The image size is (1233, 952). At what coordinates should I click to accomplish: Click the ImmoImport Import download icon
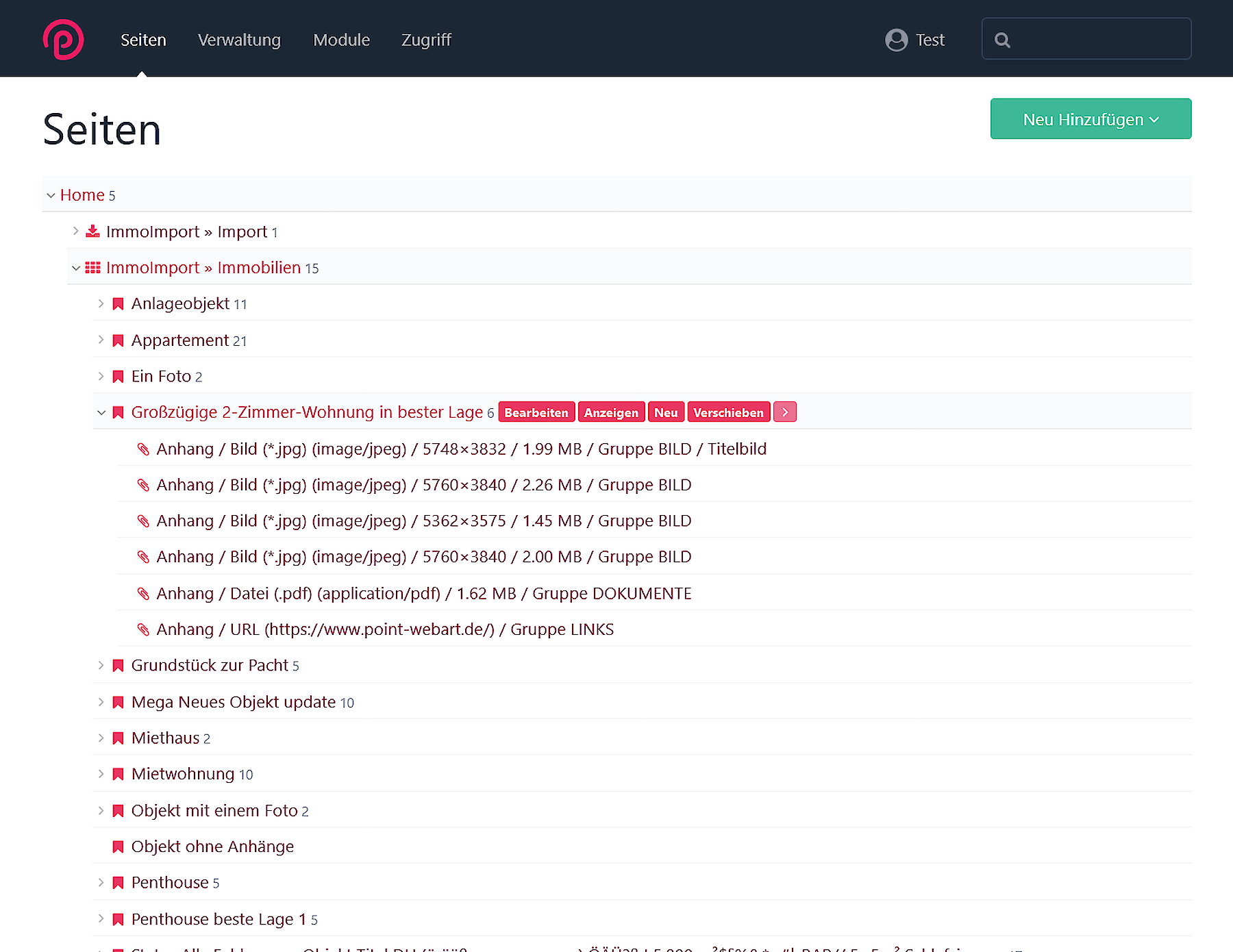(x=92, y=231)
